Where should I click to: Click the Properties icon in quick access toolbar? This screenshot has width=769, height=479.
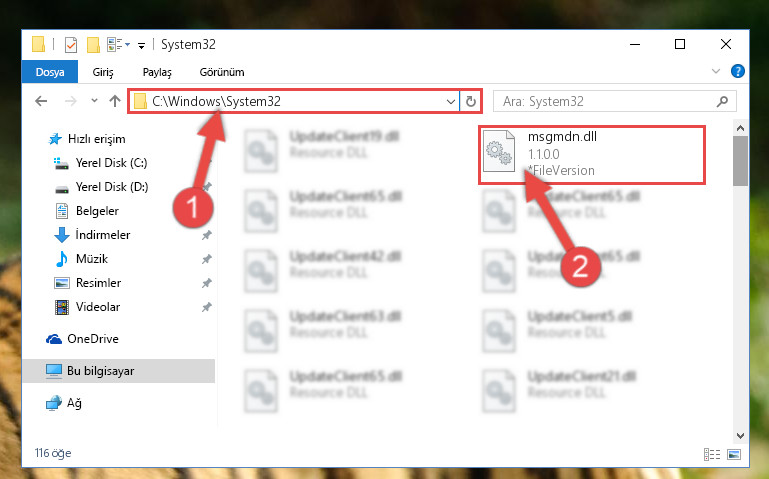tap(71, 45)
